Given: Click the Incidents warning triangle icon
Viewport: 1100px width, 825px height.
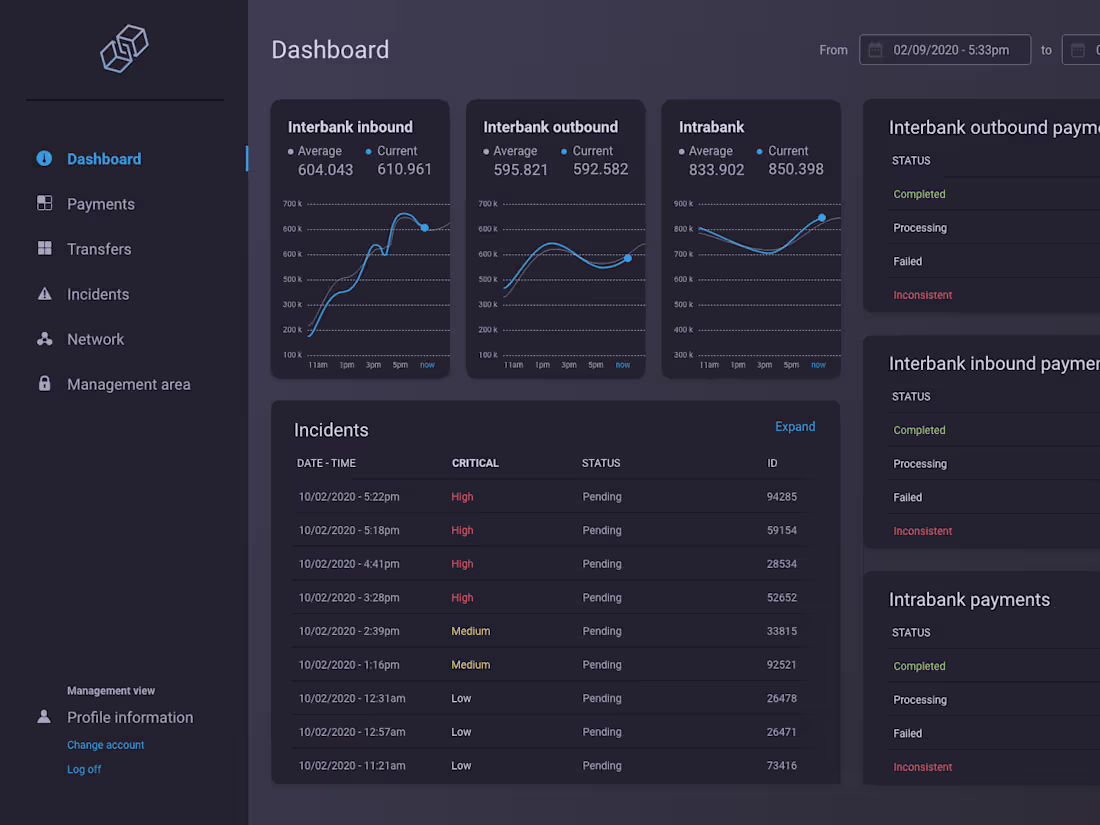Looking at the screenshot, I should coord(44,294).
